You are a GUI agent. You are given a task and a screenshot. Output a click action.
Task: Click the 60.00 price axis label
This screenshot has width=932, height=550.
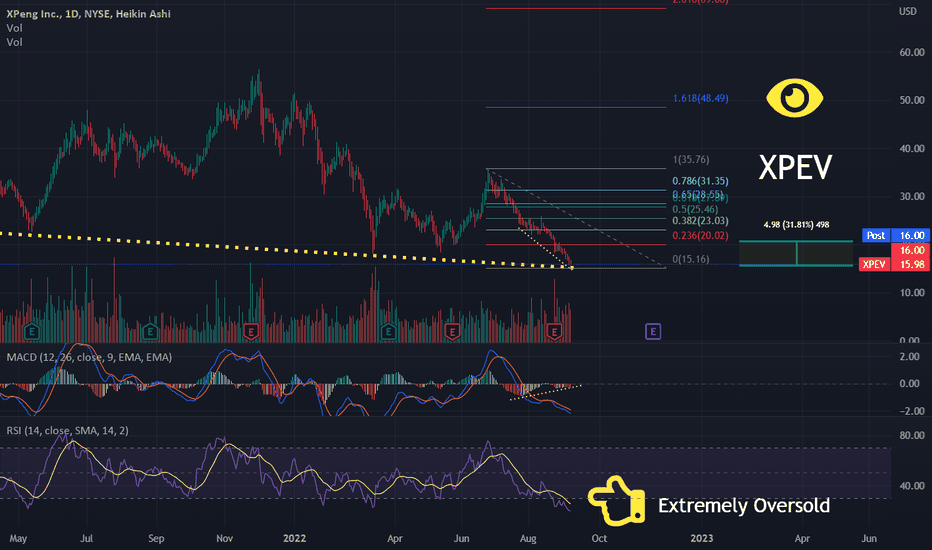(912, 52)
